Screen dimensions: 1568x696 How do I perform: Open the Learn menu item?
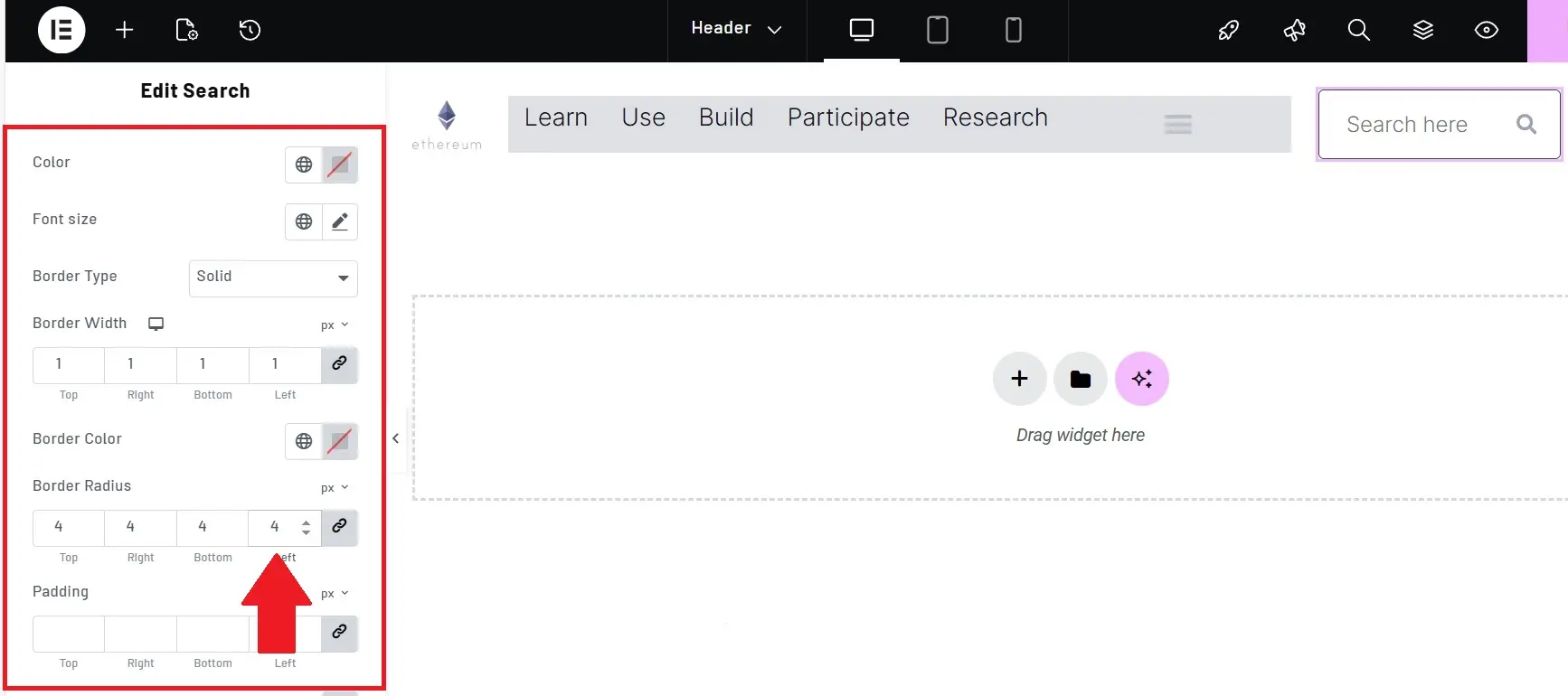556,118
